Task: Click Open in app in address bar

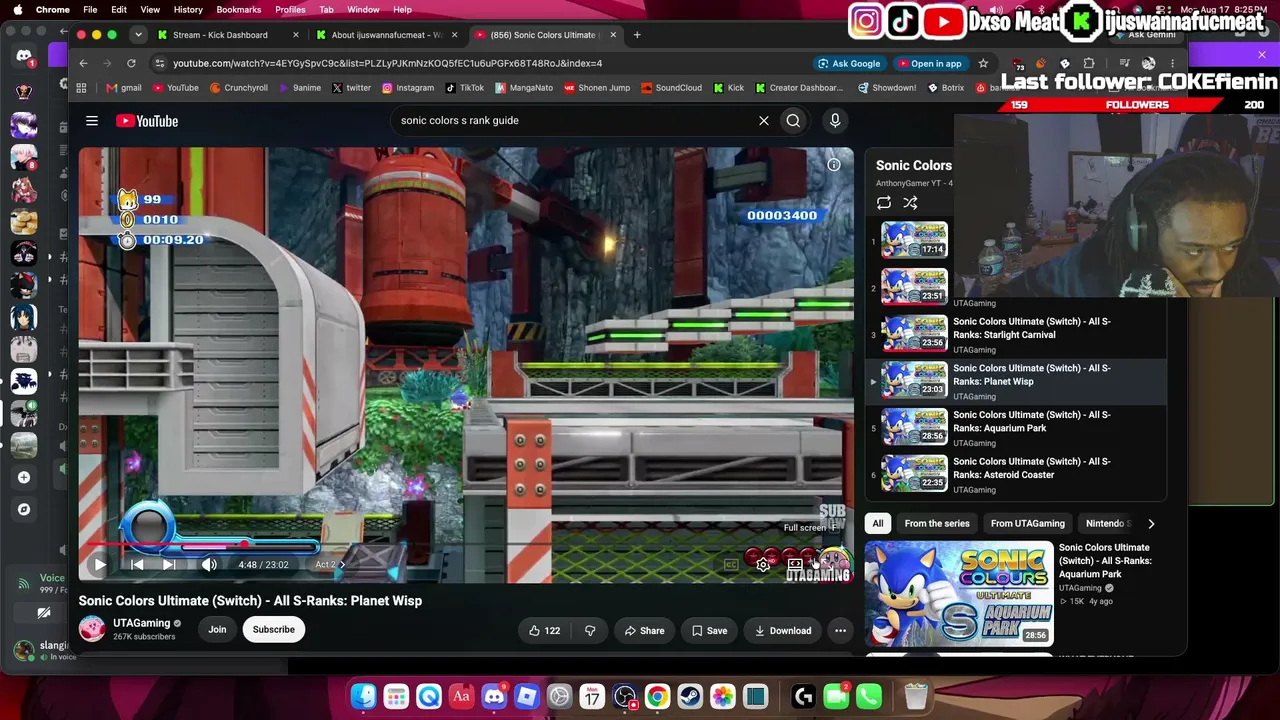Action: tap(929, 63)
